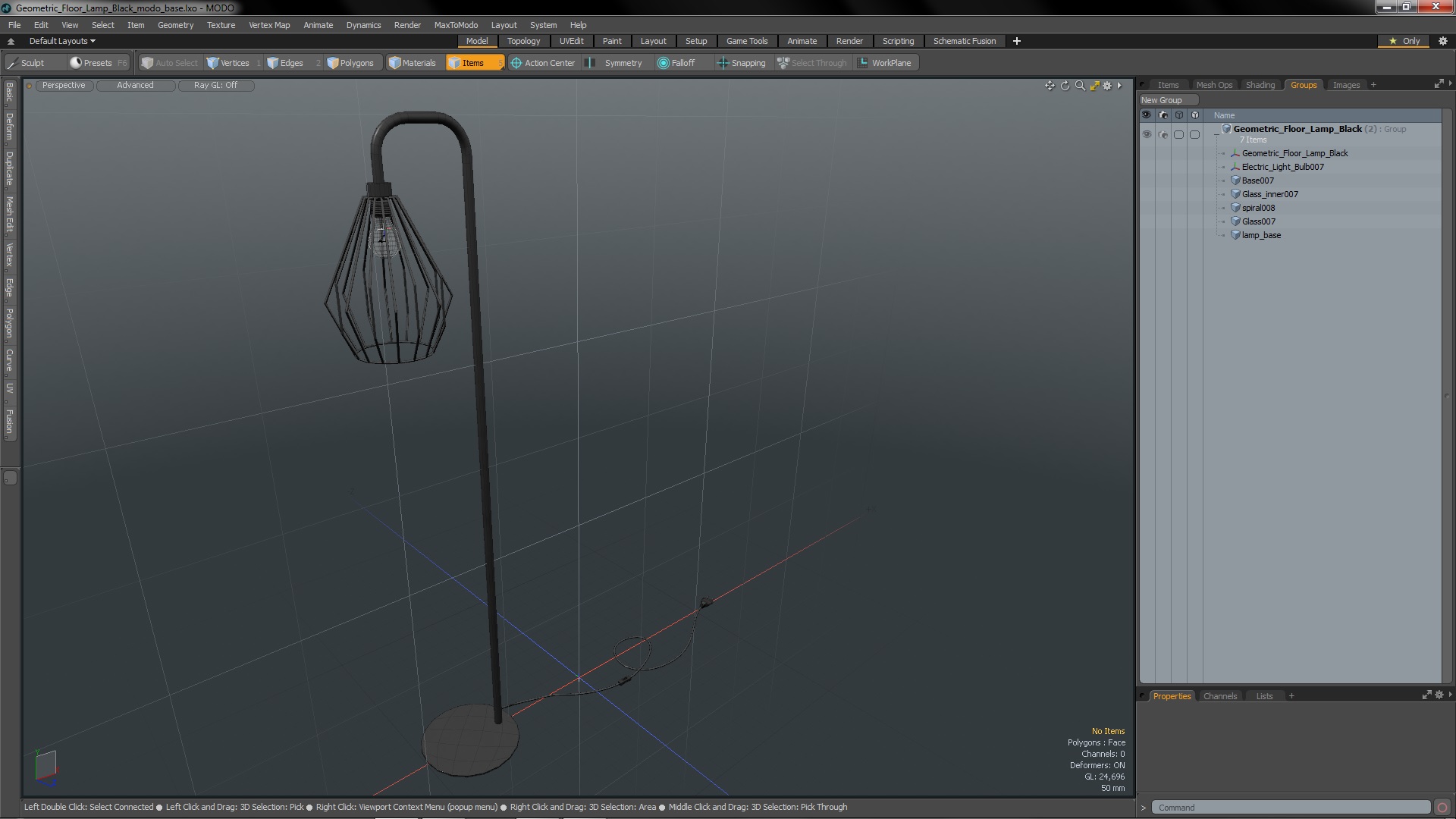Viewport: 1456px width, 819px height.
Task: Switch to Edges selection mode
Action: 292,63
